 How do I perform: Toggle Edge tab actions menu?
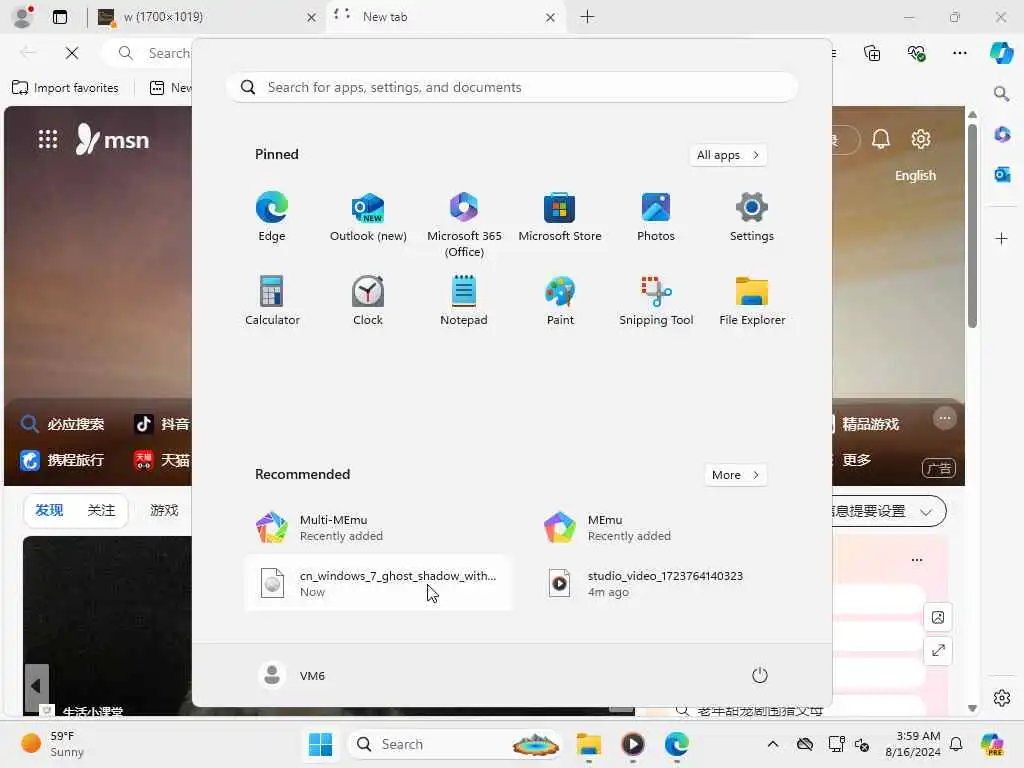(x=59, y=17)
